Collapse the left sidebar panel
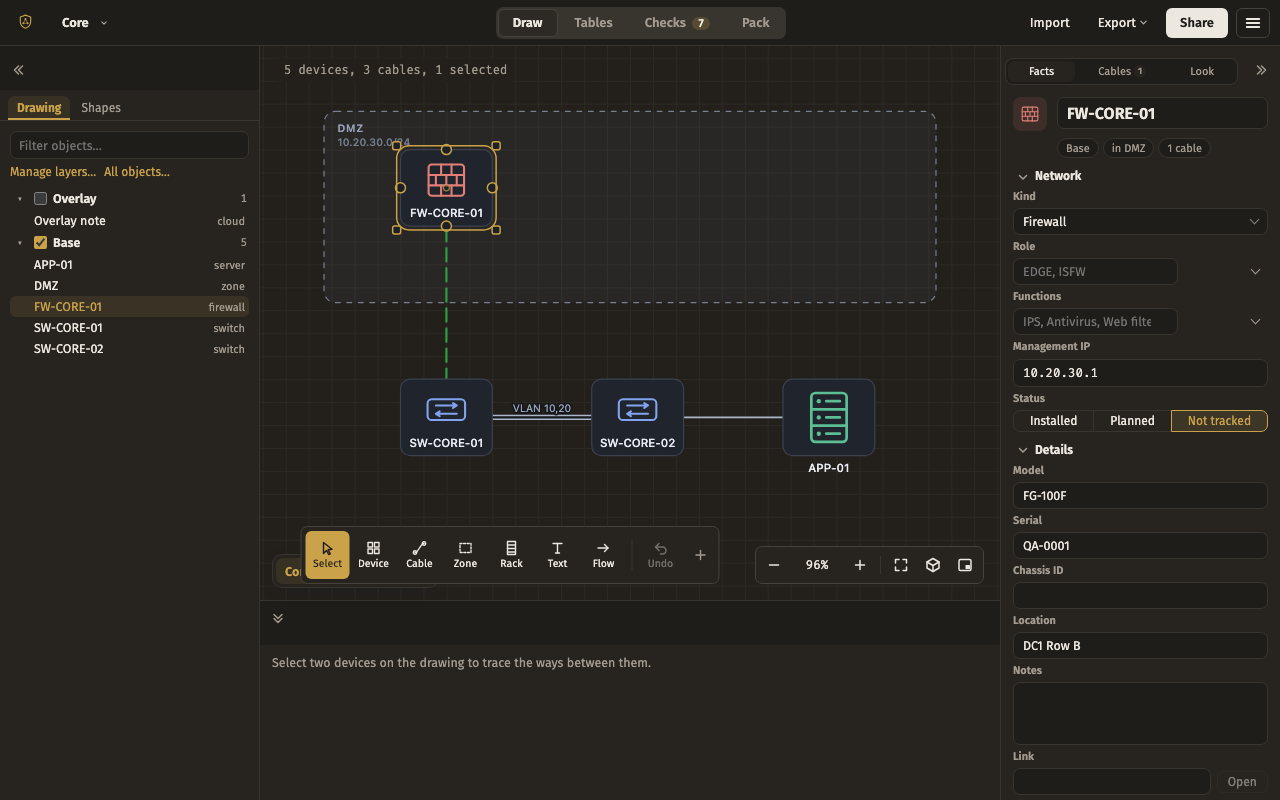Image resolution: width=1280 pixels, height=800 pixels. (18, 70)
